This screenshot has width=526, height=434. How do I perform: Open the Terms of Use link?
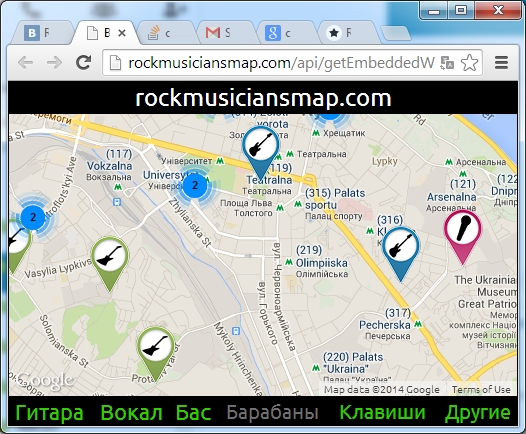(481, 389)
